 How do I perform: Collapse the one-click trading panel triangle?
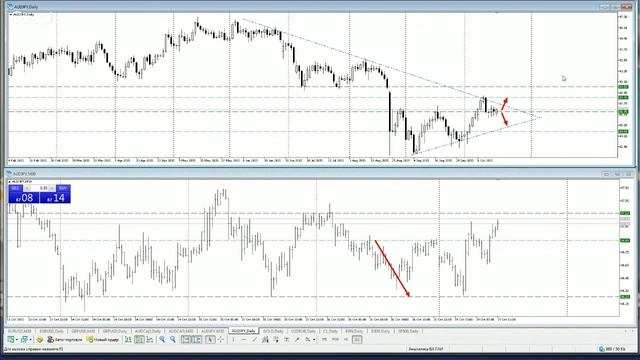(x=10, y=181)
